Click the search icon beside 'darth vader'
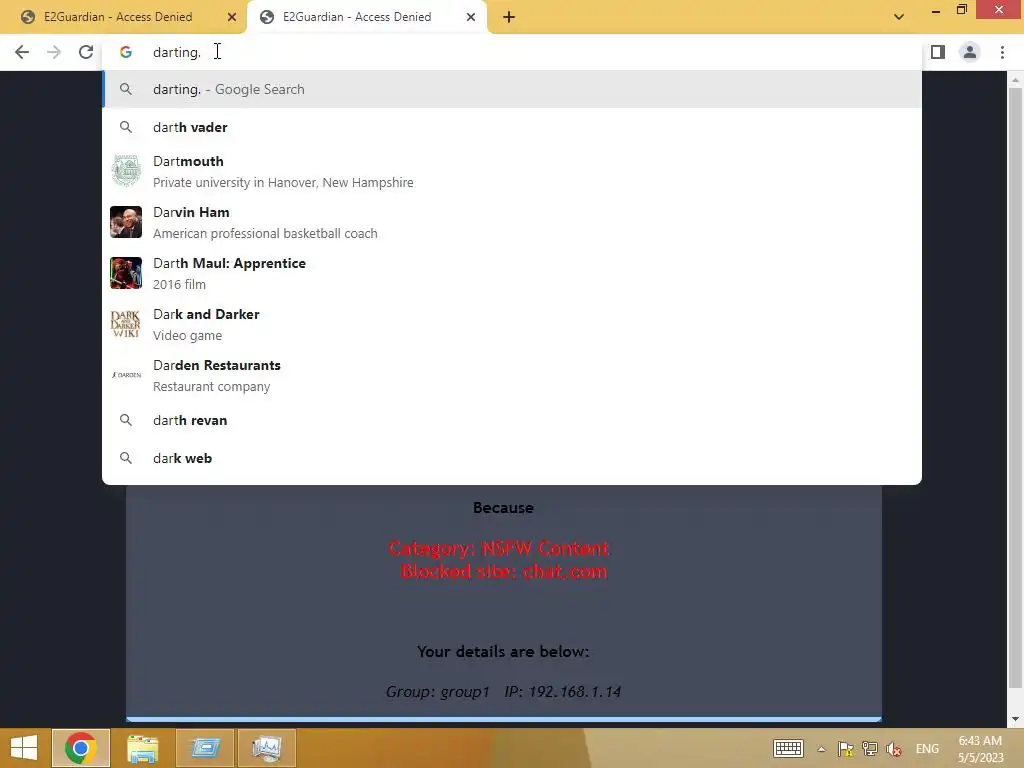The width and height of the screenshot is (1024, 768). click(x=126, y=127)
